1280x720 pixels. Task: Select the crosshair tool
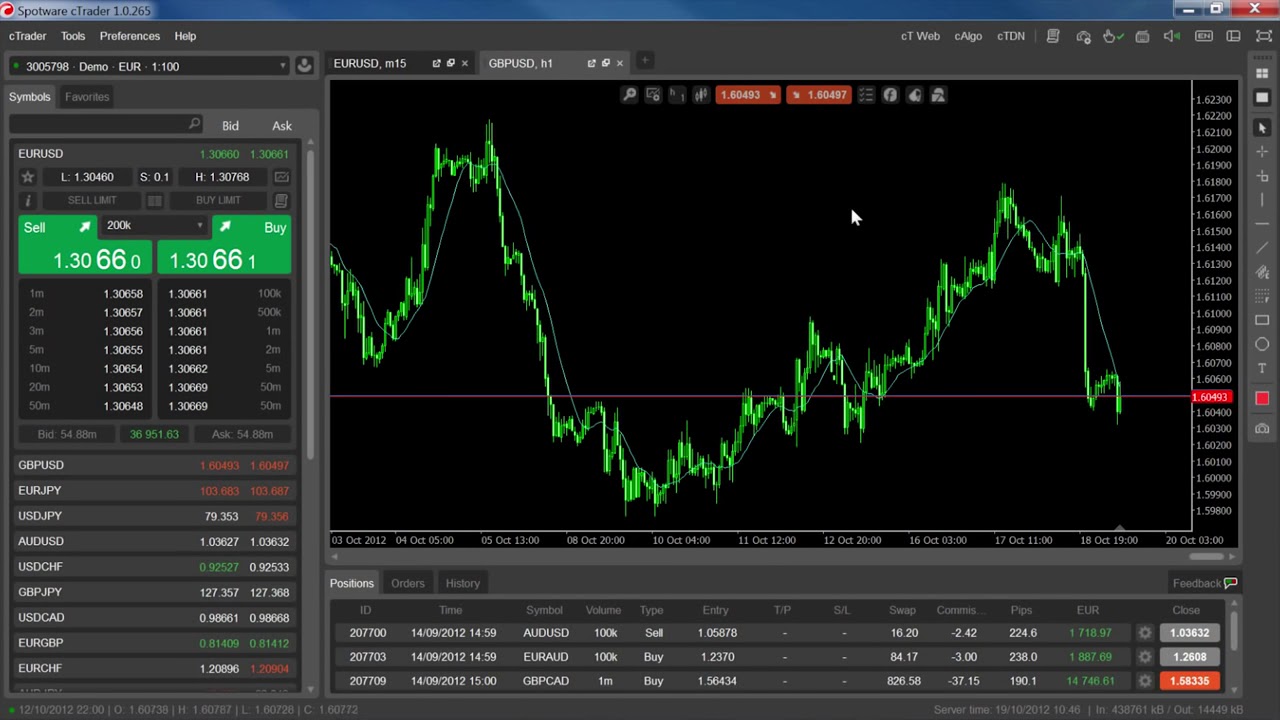[1262, 152]
